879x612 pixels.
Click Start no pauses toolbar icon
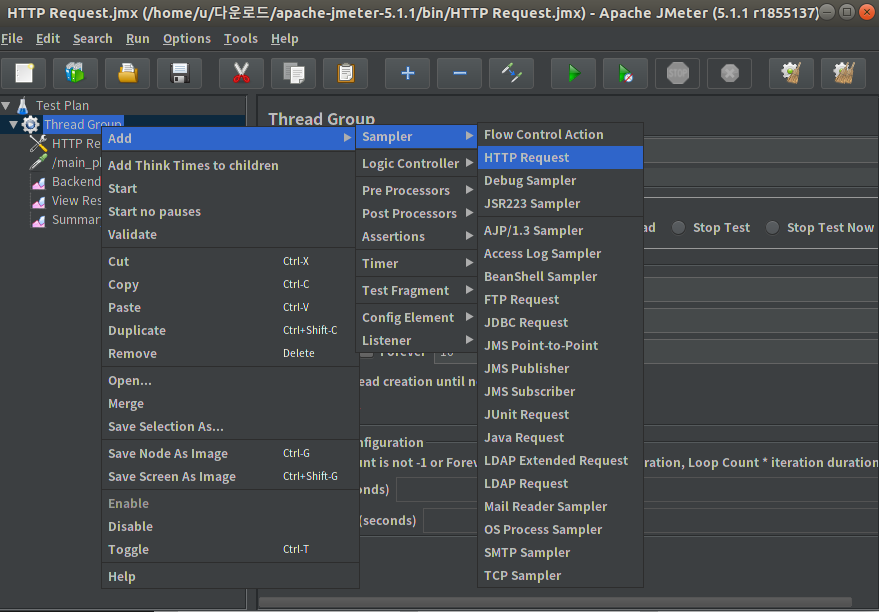point(626,73)
